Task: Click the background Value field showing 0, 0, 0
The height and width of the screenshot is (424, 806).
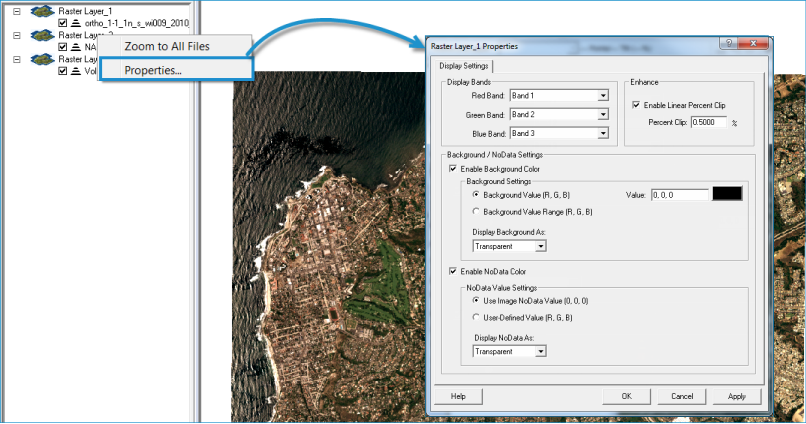Action: pos(680,195)
